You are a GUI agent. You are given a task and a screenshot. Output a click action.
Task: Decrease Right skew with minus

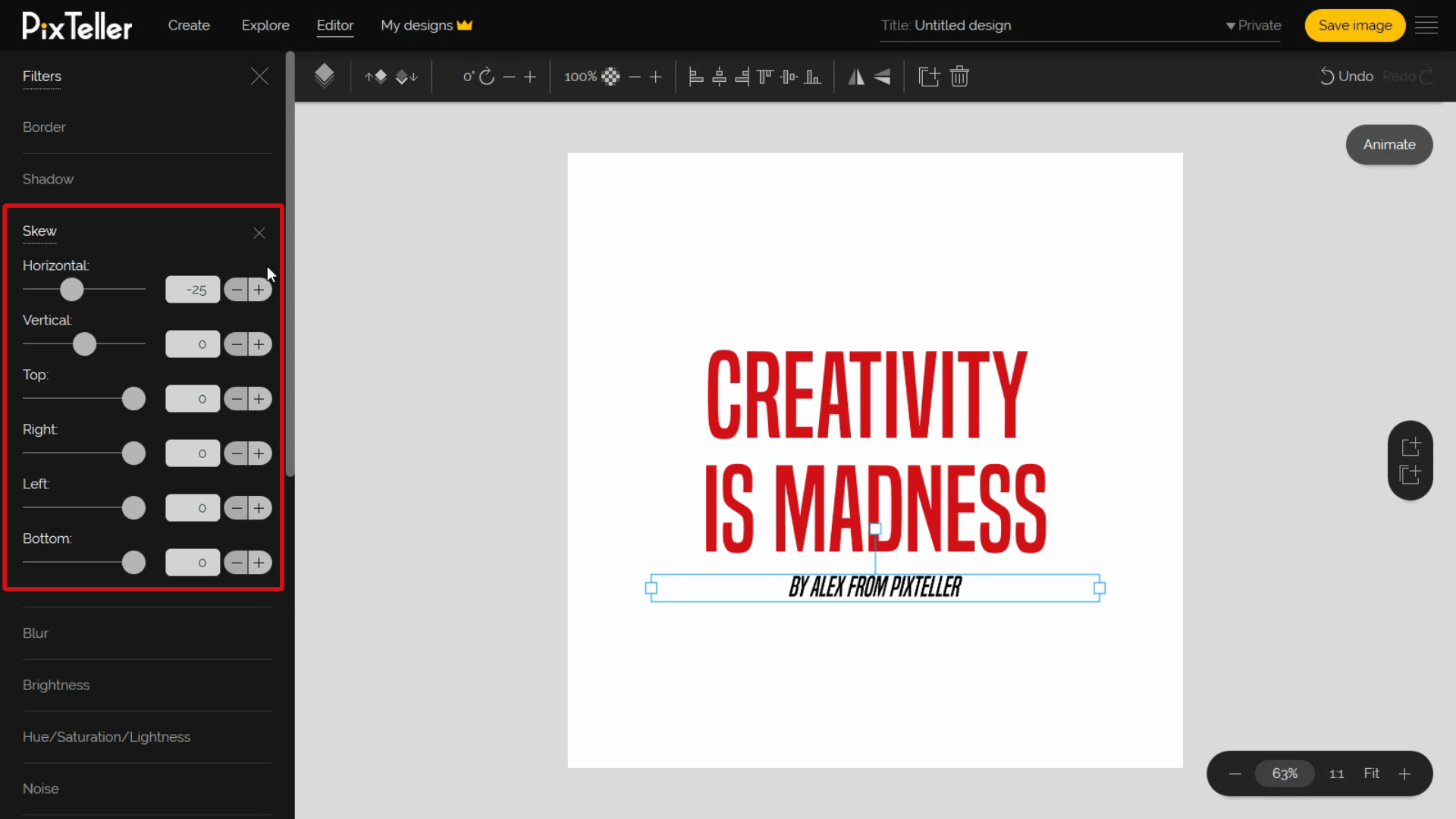[x=237, y=453]
